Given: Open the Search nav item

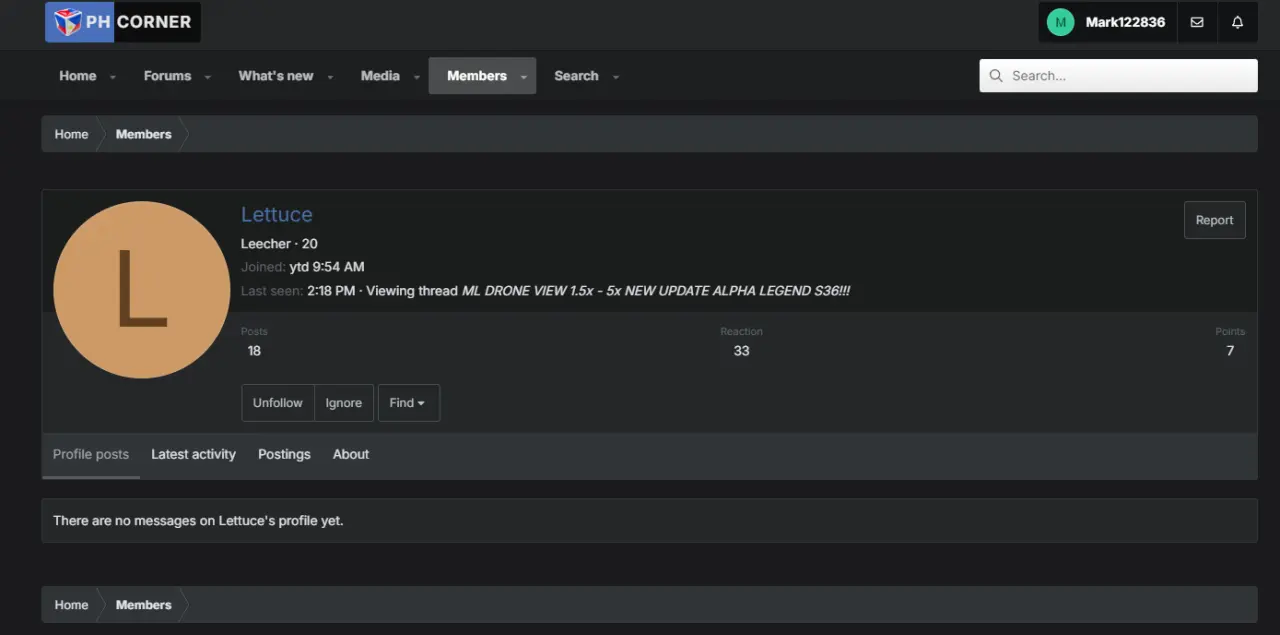Looking at the screenshot, I should [x=576, y=76].
